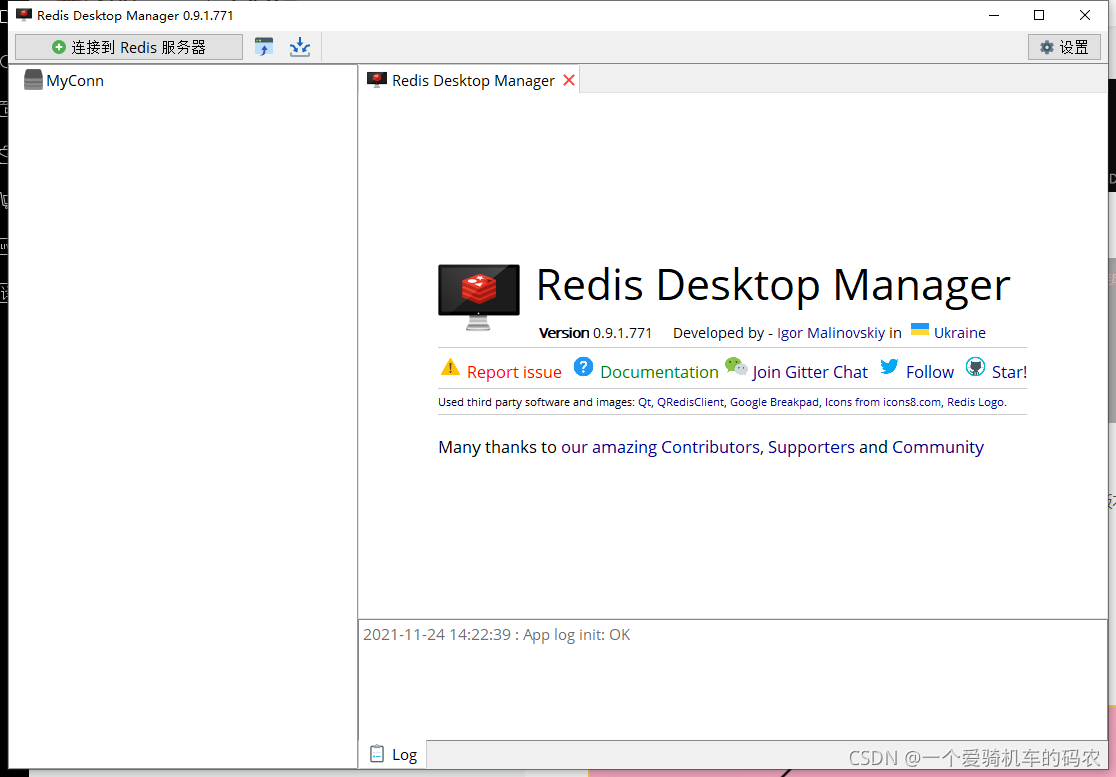Click the GitHub octocat icon

tap(975, 367)
